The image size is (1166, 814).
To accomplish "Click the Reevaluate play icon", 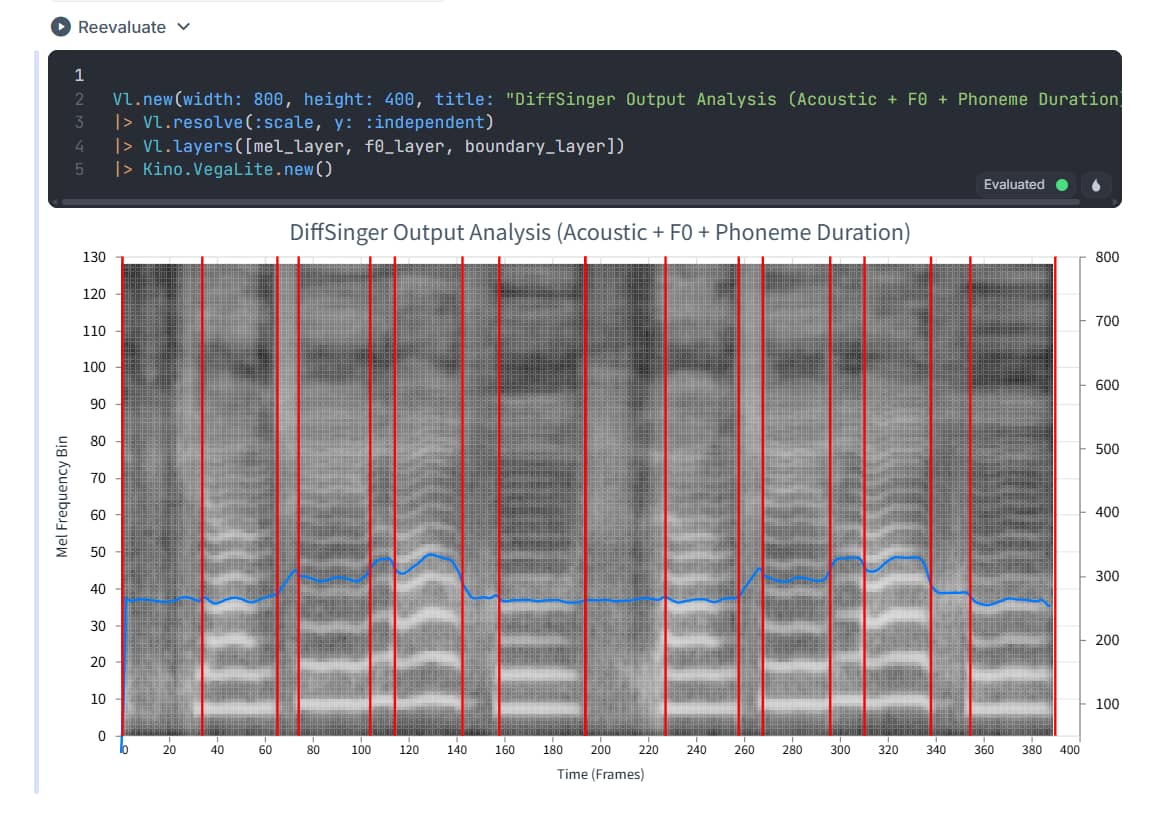I will [62, 27].
